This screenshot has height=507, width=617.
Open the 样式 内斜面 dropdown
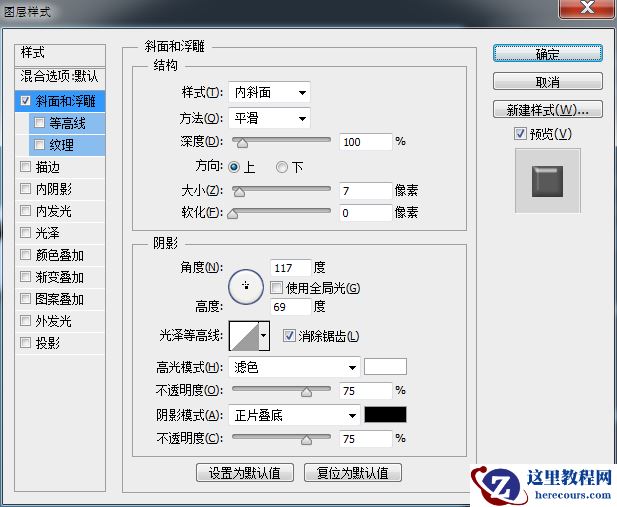(x=269, y=93)
